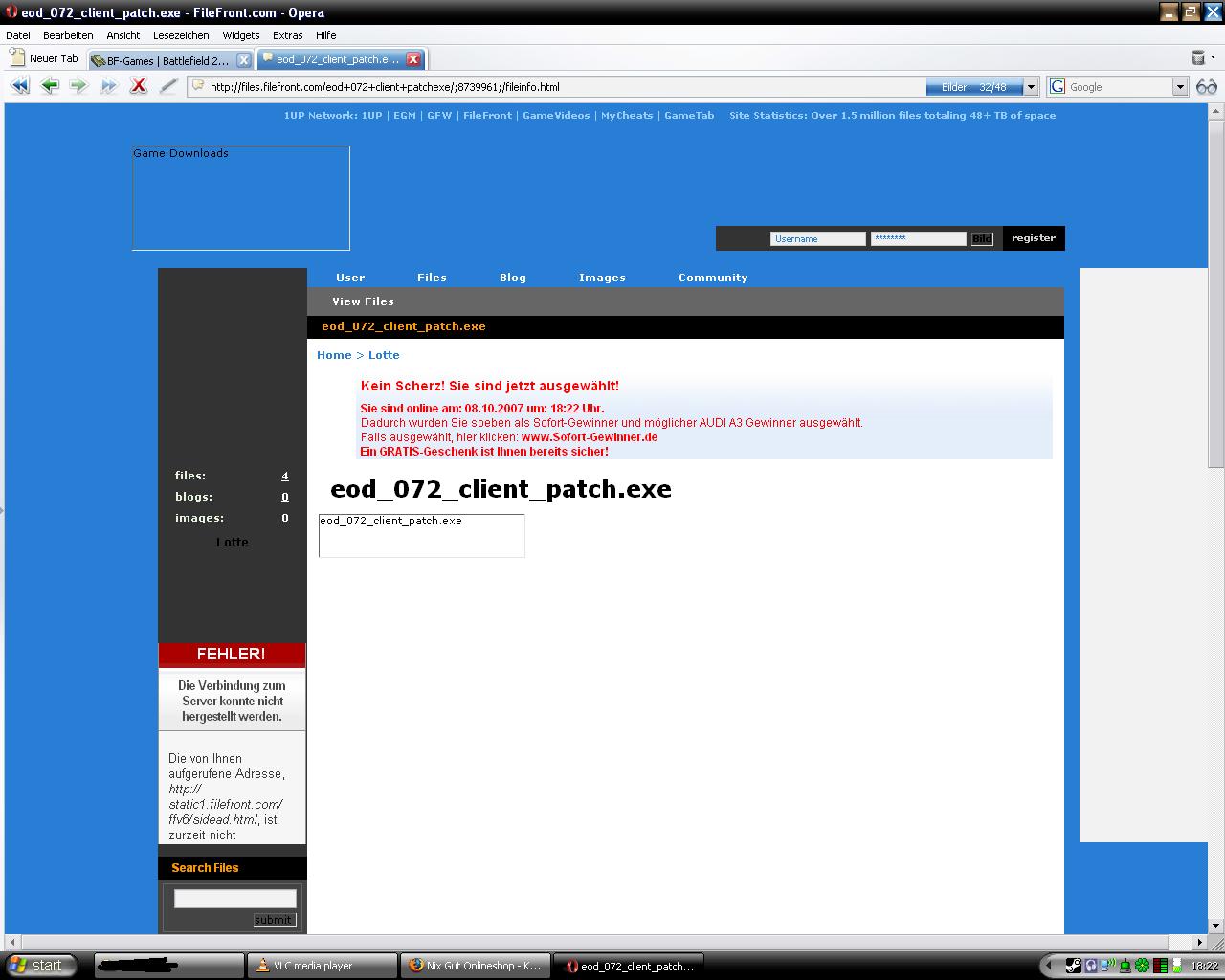Screen dimensions: 1225x980
Task: Close the BF-Games Battlefield tab
Action: coord(243,60)
